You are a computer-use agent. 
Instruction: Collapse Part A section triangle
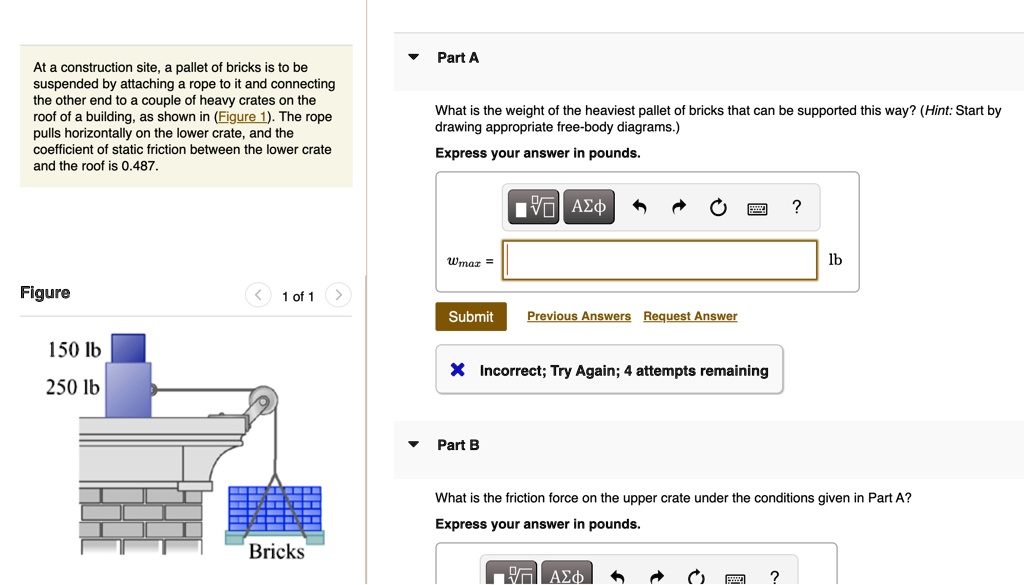[413, 57]
